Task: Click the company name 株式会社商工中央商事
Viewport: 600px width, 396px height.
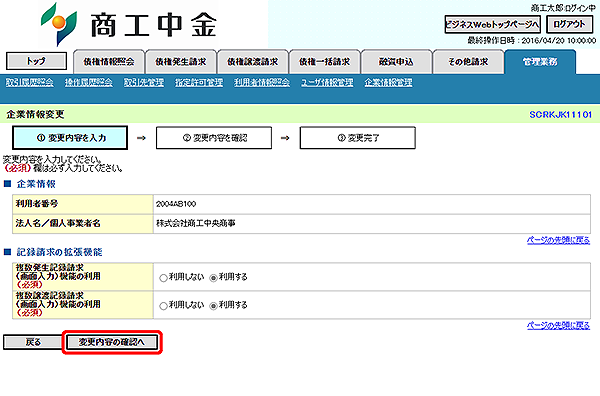Action: click(196, 223)
